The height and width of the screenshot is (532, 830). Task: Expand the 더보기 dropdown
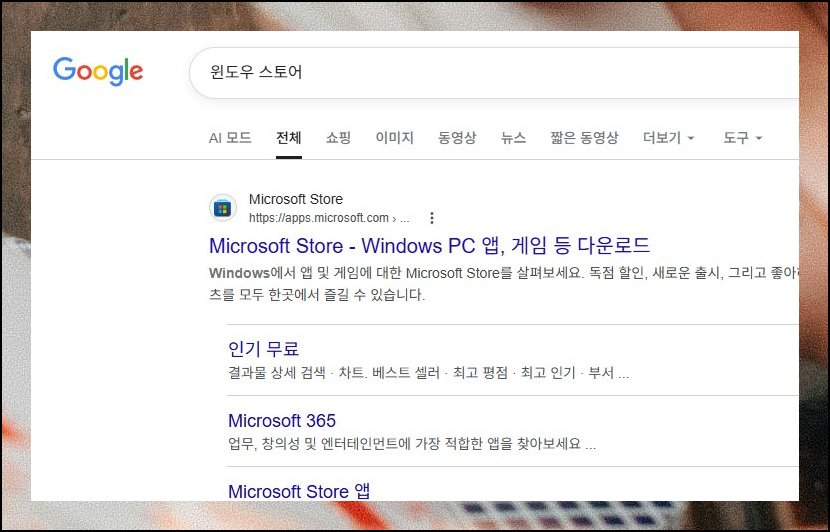click(x=668, y=138)
